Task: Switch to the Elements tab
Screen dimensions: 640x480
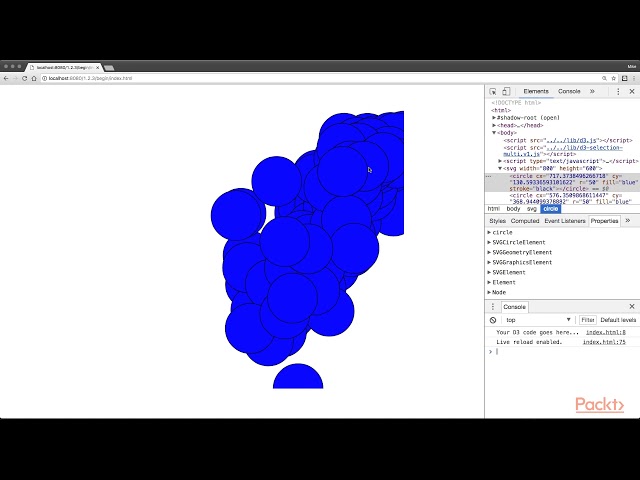Action: [x=536, y=91]
